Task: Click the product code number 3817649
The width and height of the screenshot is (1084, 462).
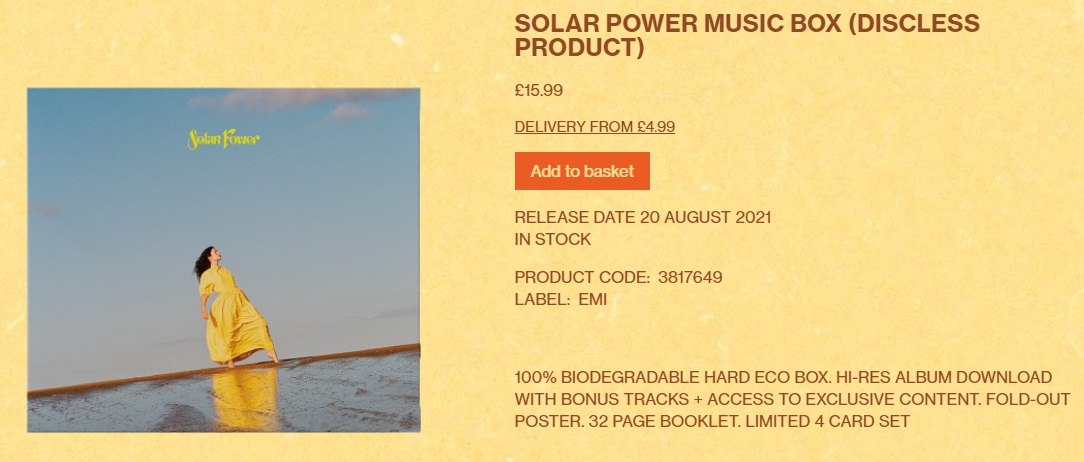Action: click(690, 277)
